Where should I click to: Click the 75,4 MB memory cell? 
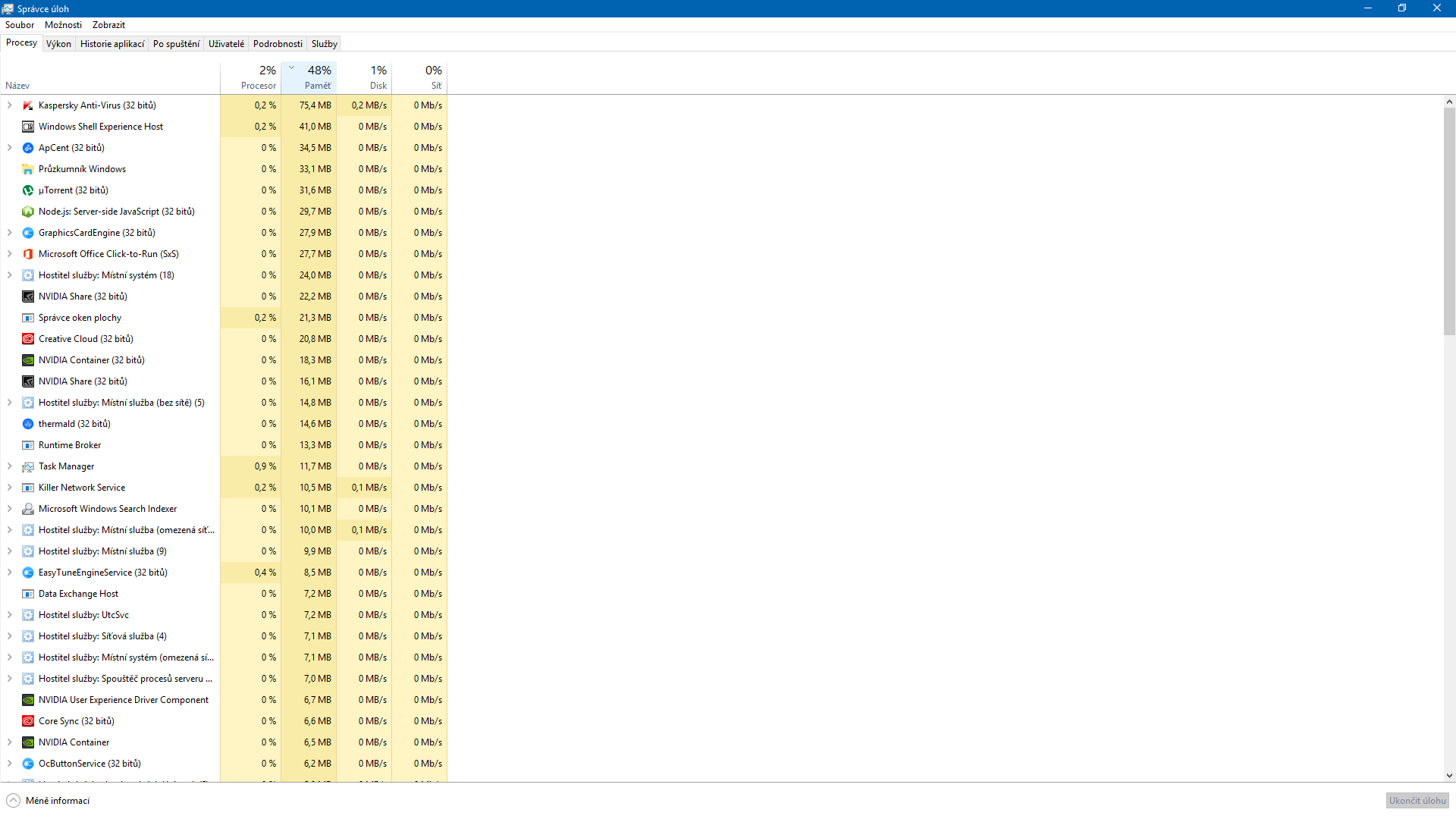click(x=309, y=105)
